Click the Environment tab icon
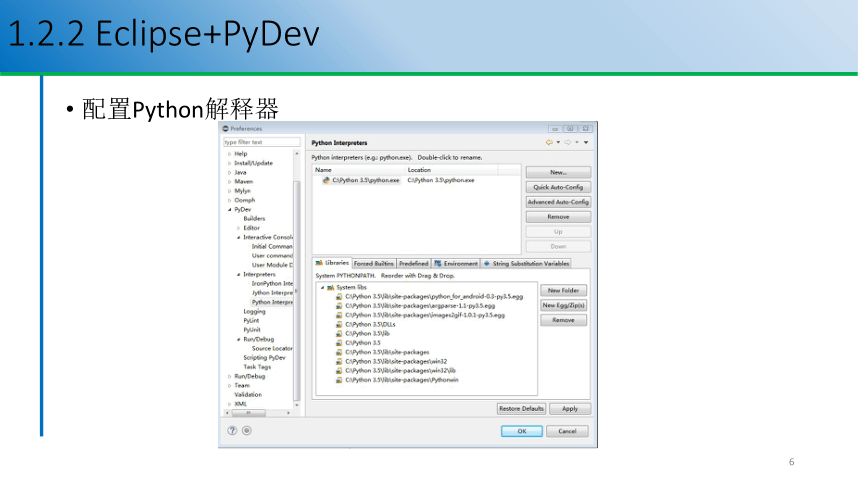The height and width of the screenshot is (484, 860). coord(438,264)
